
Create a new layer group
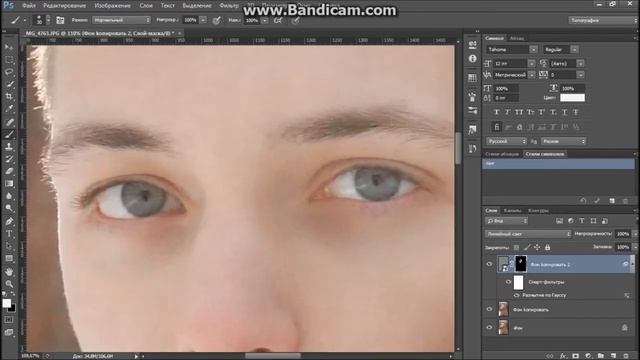point(600,356)
